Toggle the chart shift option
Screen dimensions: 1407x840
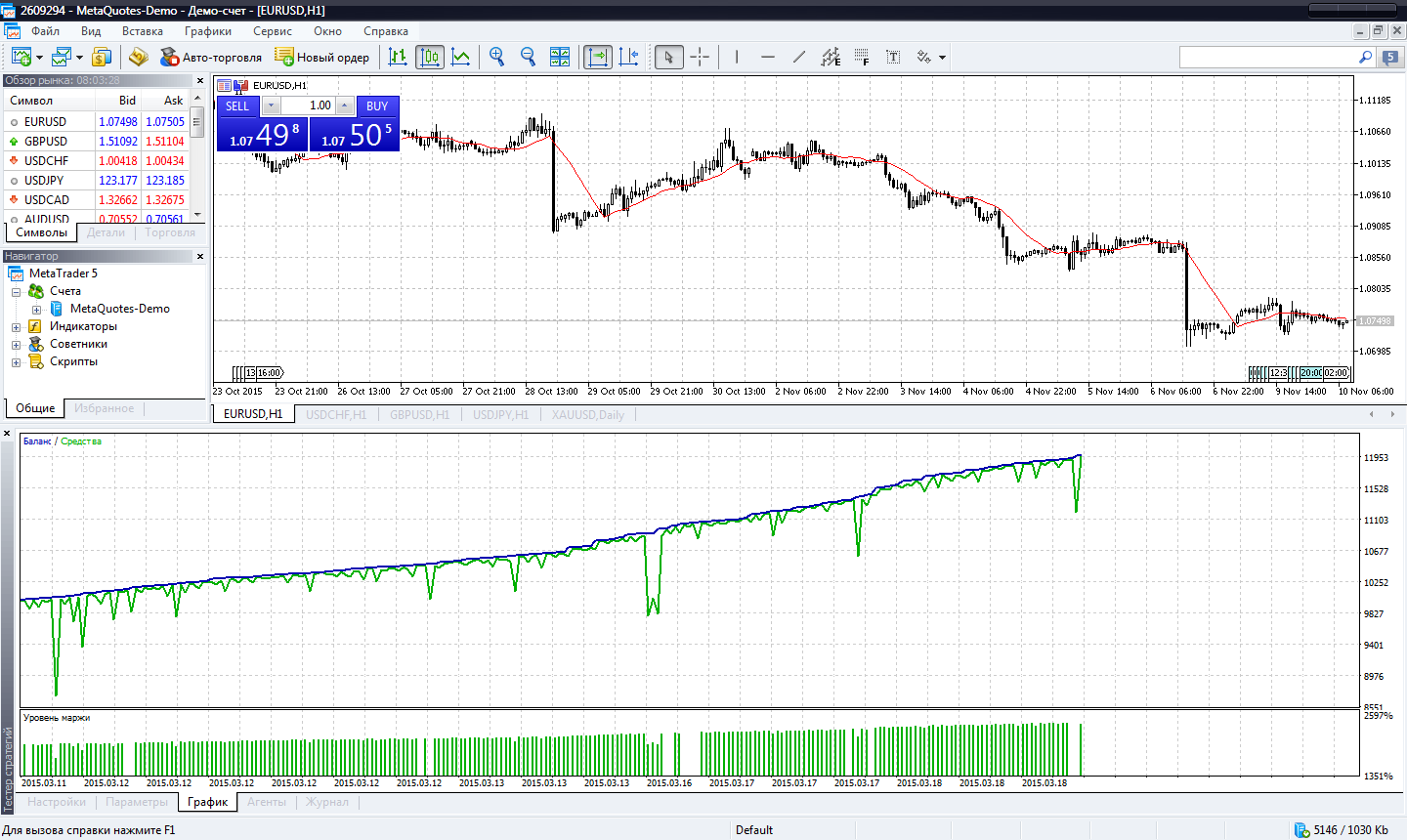point(629,57)
